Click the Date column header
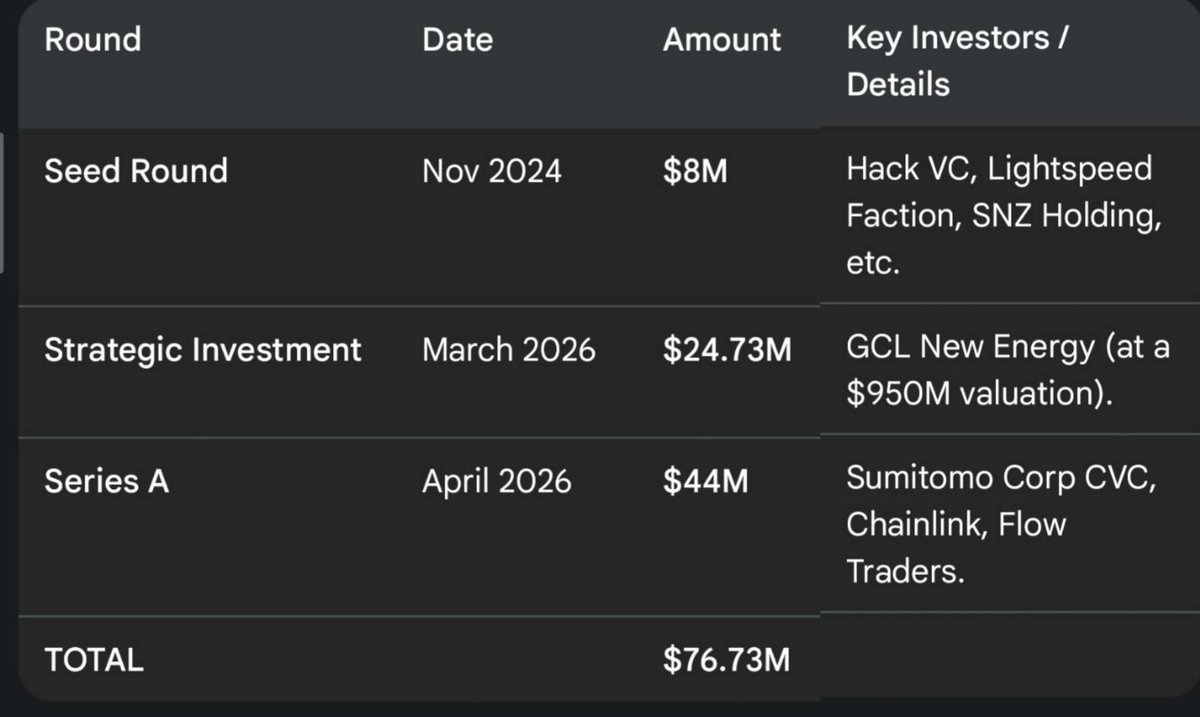Screen dimensions: 1200x717 coord(457,40)
